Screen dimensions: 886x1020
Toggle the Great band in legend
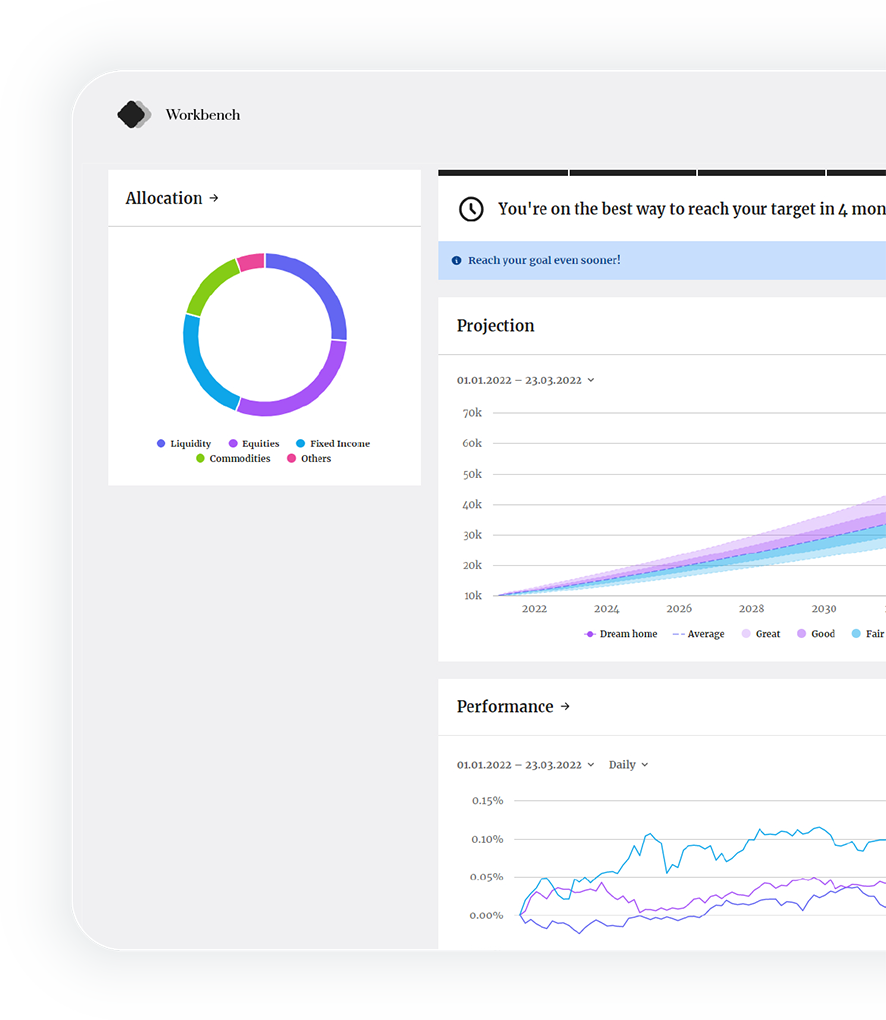coord(760,634)
